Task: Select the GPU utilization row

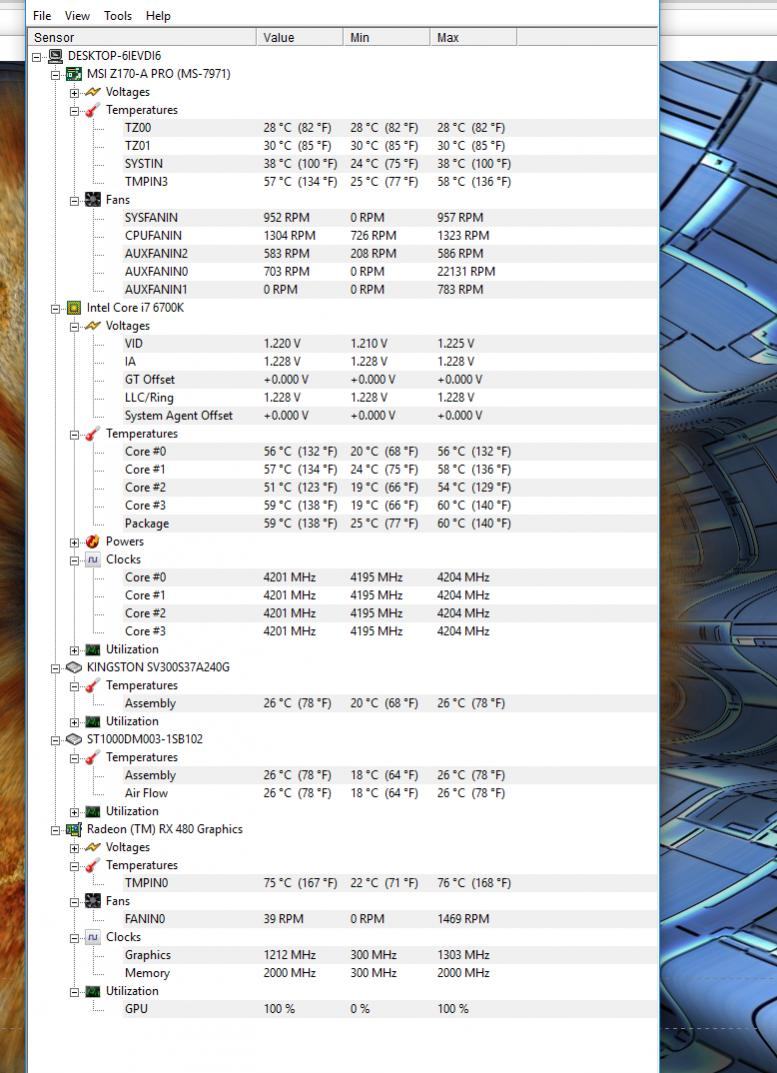Action: click(x=389, y=1009)
